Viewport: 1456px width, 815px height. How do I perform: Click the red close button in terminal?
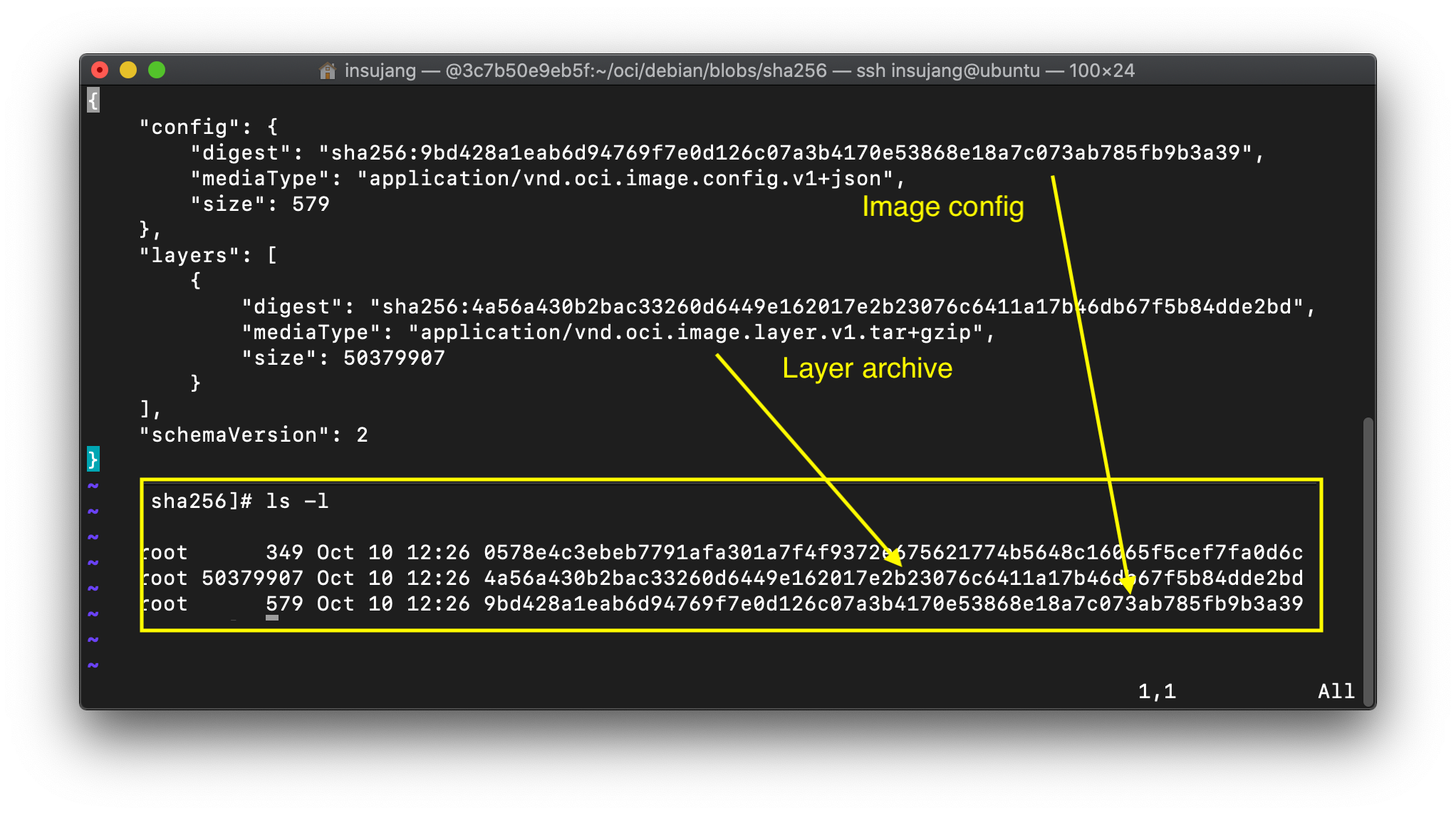(x=101, y=70)
